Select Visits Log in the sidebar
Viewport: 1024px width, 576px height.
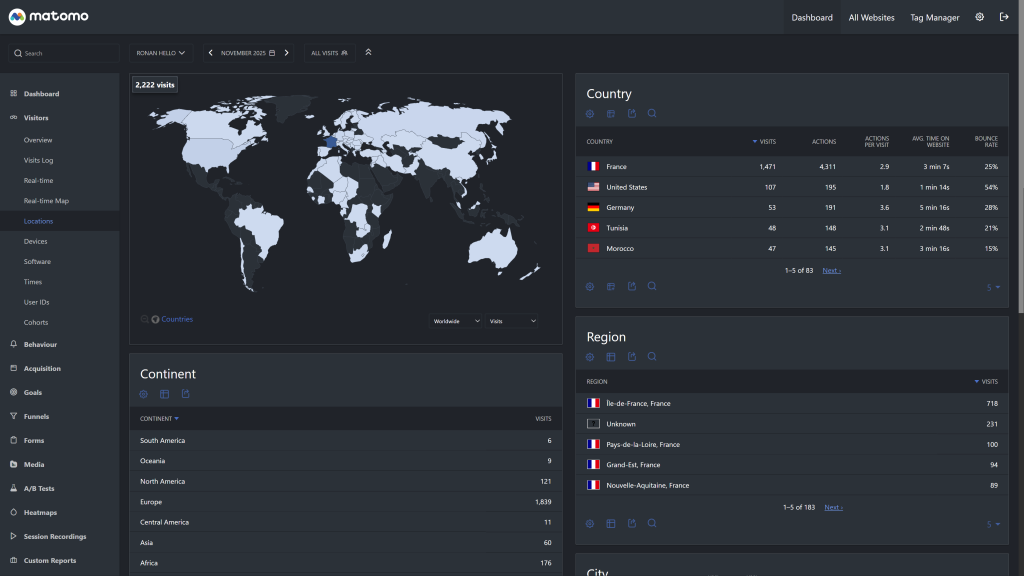[x=39, y=160]
